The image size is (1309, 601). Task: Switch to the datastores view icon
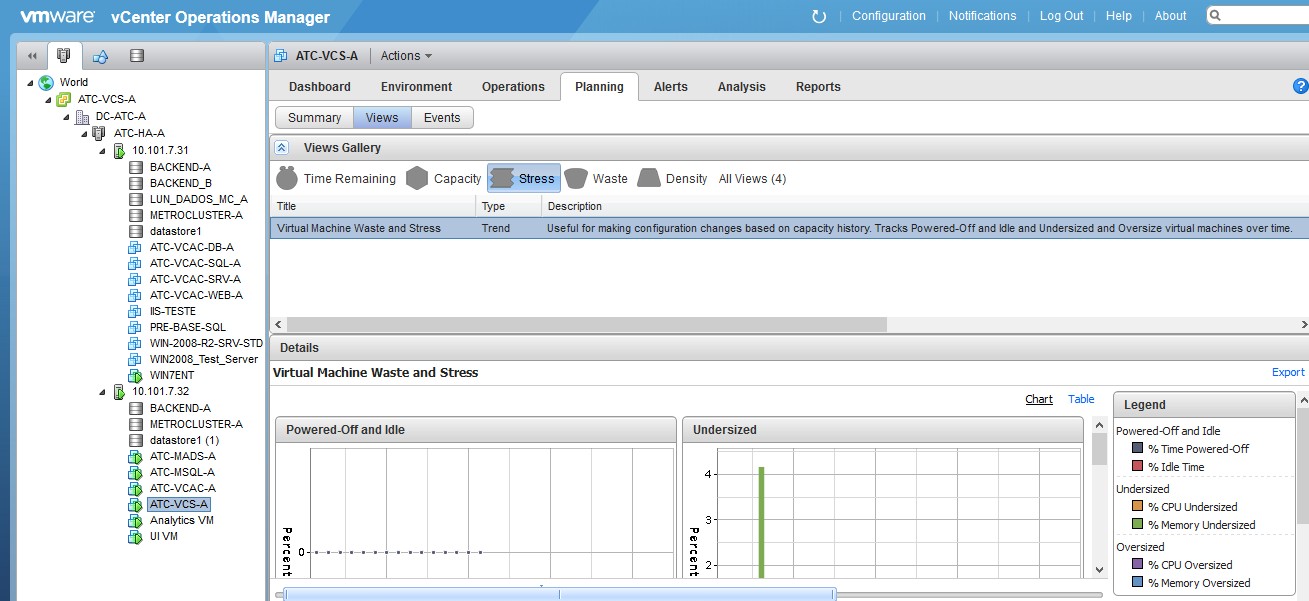pos(137,56)
